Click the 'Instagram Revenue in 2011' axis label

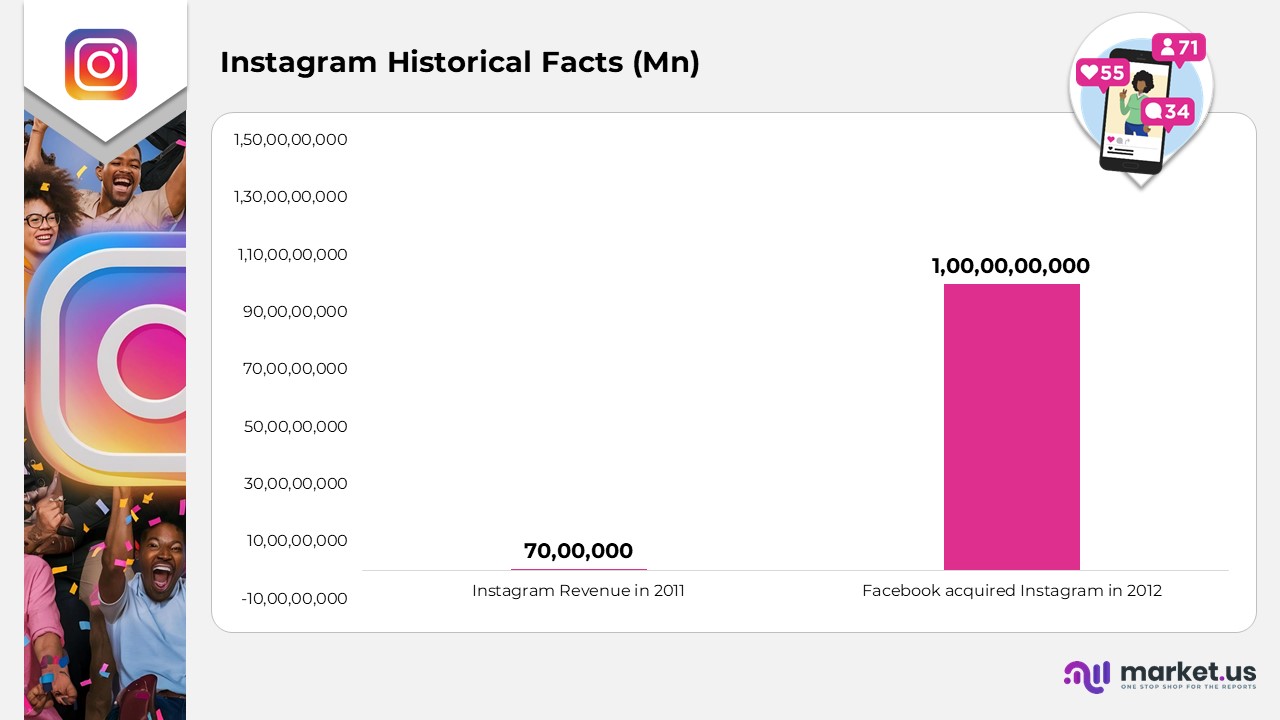click(578, 591)
